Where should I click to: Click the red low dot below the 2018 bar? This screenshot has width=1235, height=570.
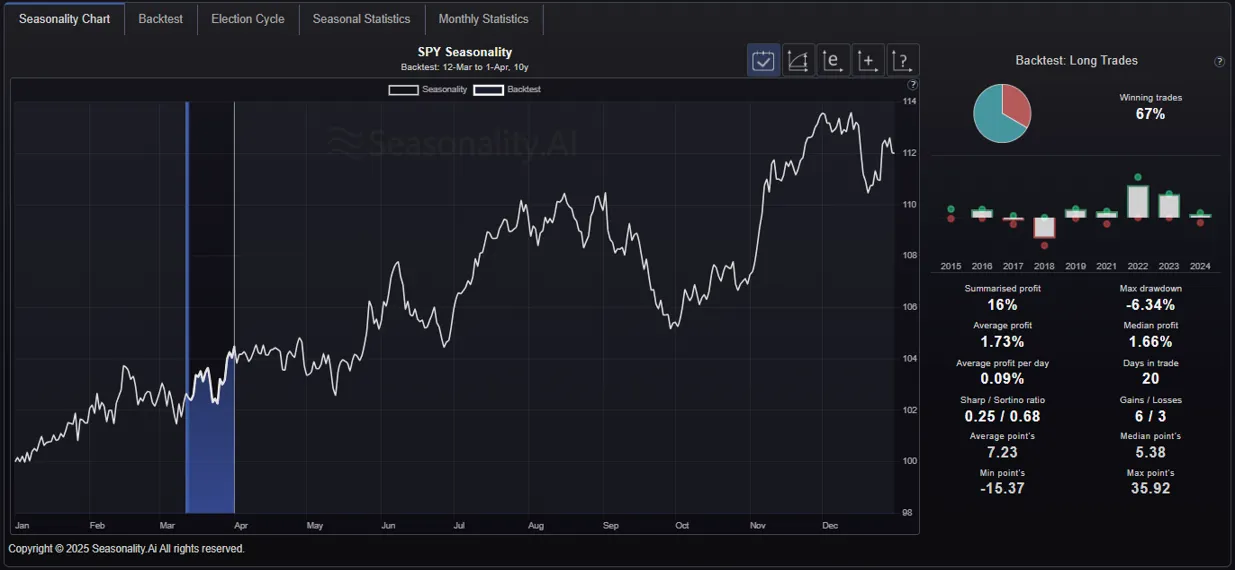click(1045, 245)
